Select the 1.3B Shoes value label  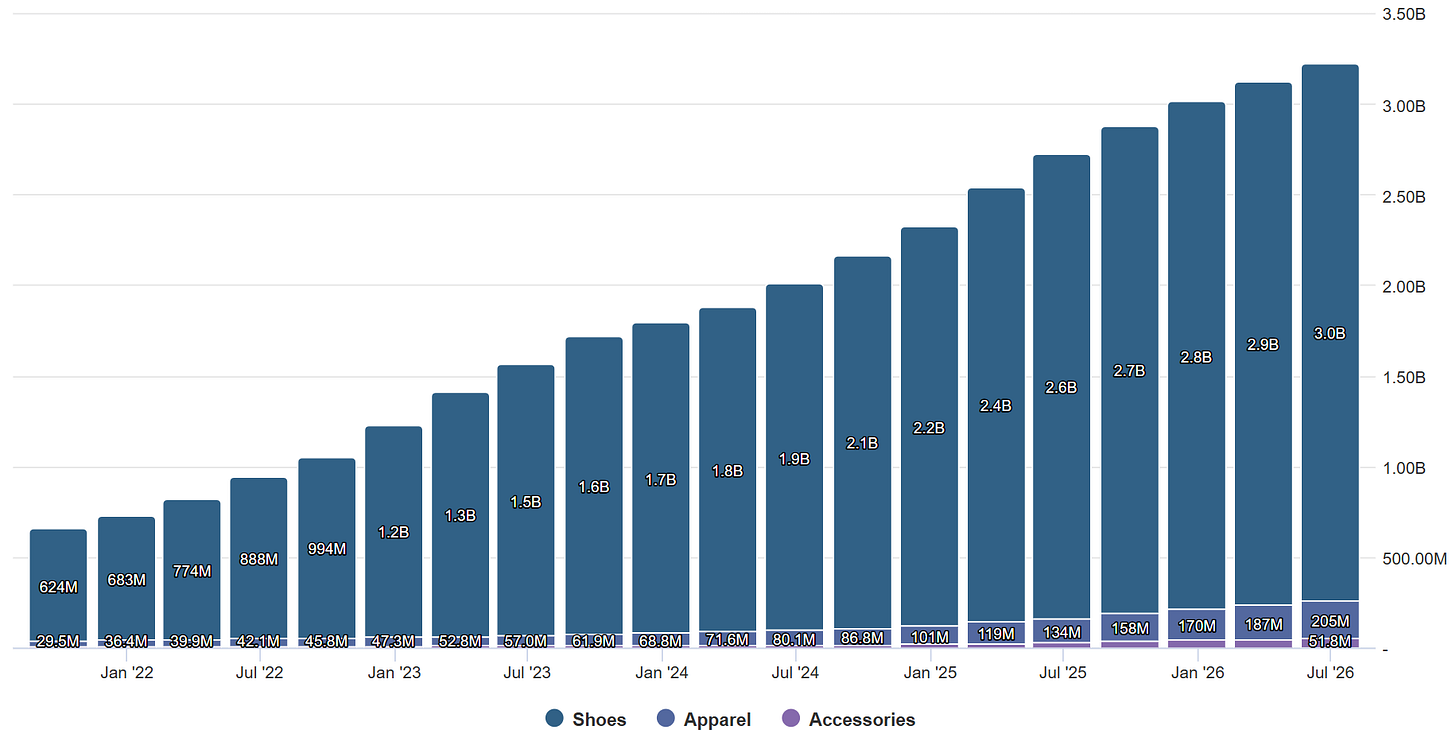[x=460, y=516]
